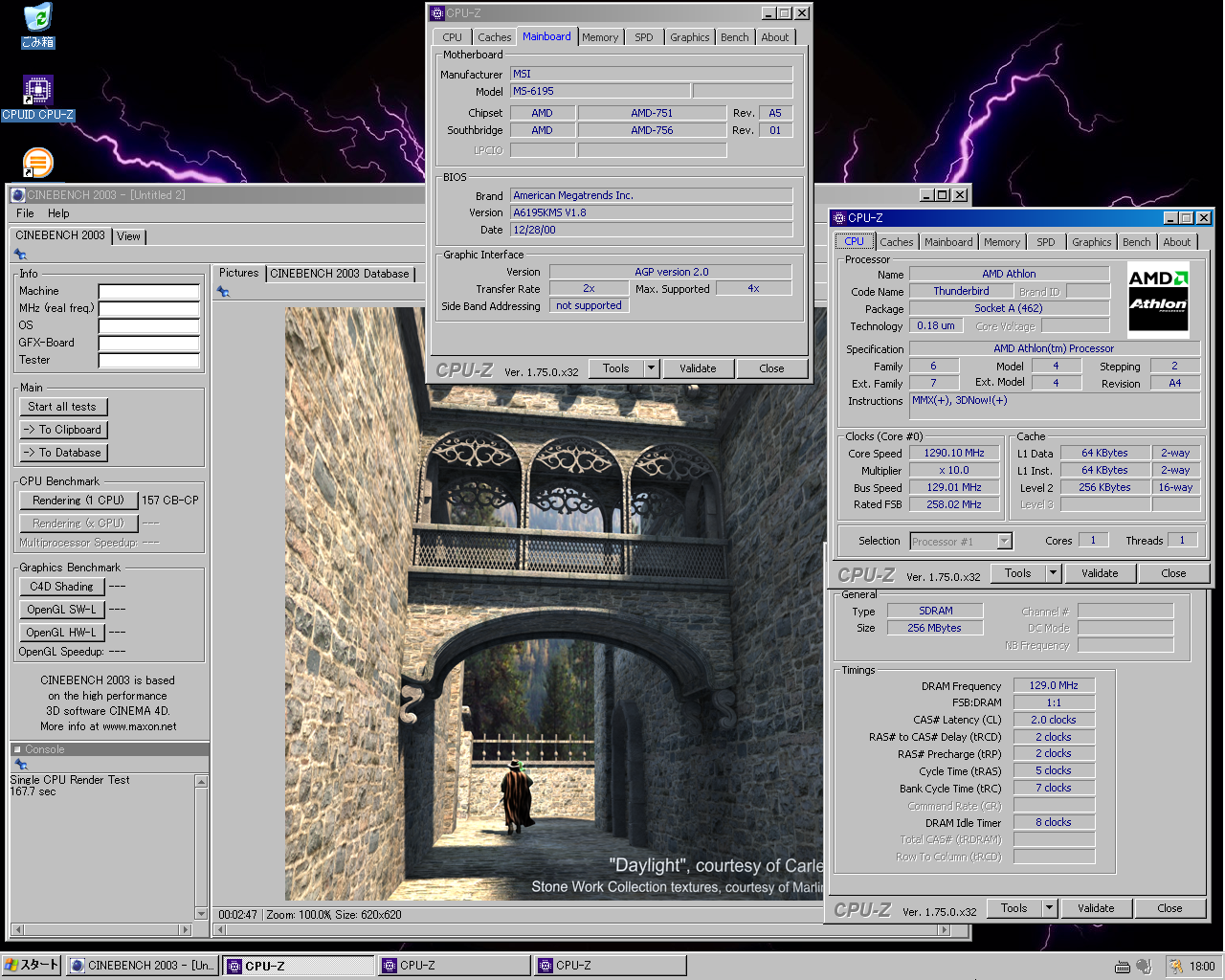Click the console horizontal scrollbar right arrow
The height and width of the screenshot is (980, 1225).
(x=186, y=929)
